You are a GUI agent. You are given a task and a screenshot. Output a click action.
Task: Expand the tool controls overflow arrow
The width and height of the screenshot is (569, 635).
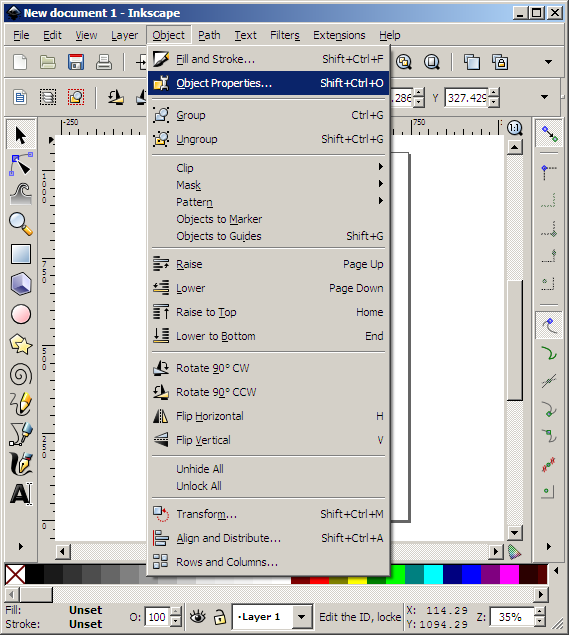tap(545, 97)
